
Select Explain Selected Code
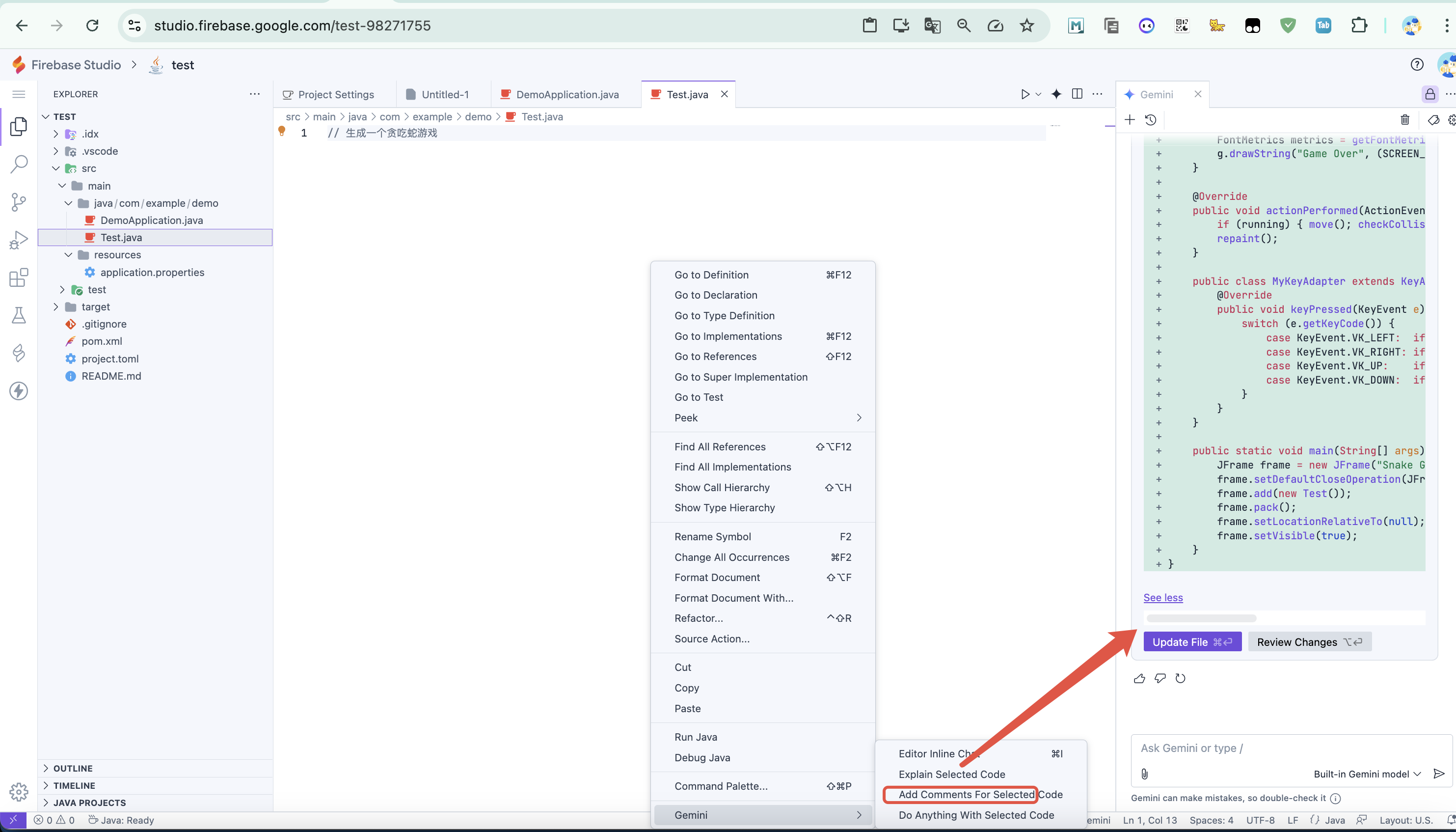[x=980, y=774]
